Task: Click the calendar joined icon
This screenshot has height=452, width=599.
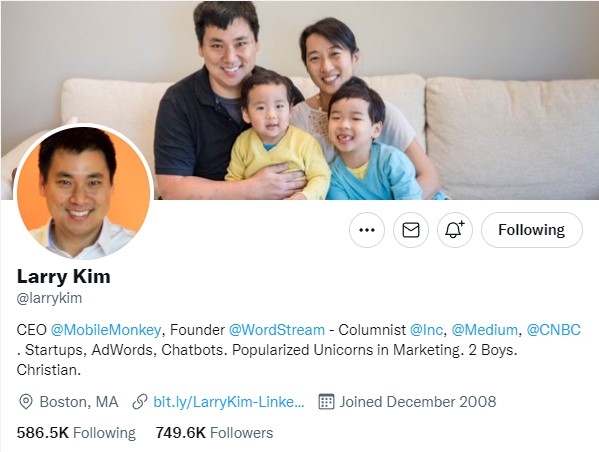Action: pos(326,402)
